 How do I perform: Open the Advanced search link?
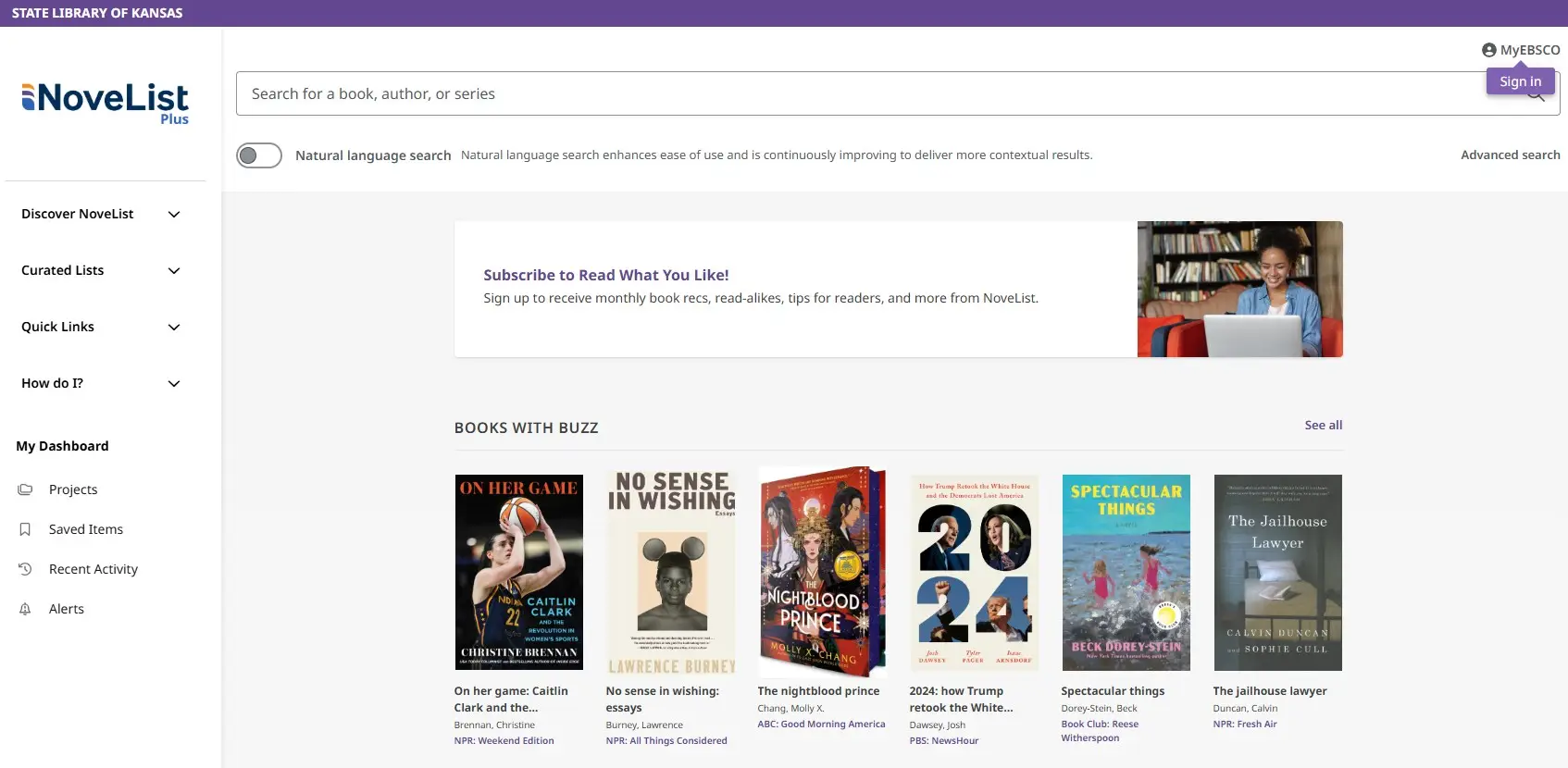(1511, 155)
